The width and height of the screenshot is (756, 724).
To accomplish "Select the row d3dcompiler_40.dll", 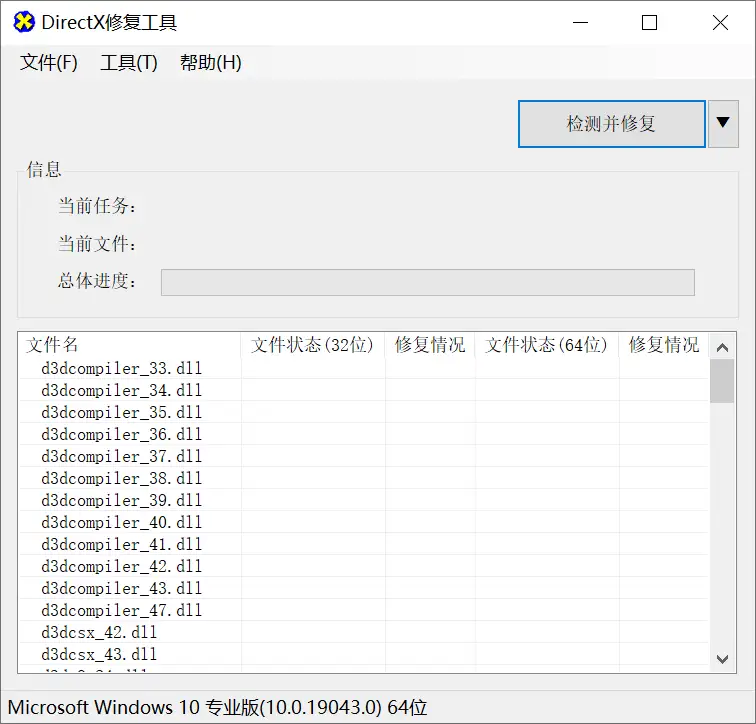I will 364,523.
